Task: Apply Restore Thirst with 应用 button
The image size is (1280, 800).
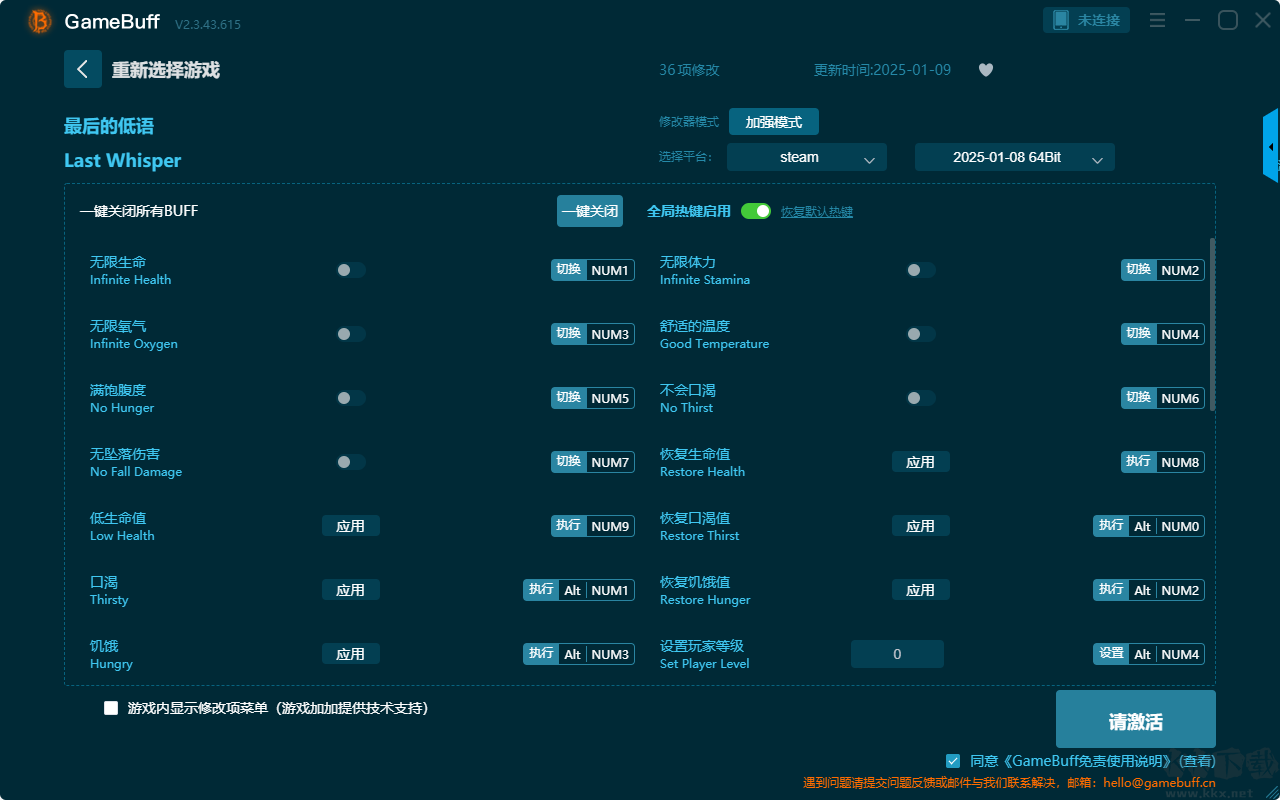Action: click(921, 526)
